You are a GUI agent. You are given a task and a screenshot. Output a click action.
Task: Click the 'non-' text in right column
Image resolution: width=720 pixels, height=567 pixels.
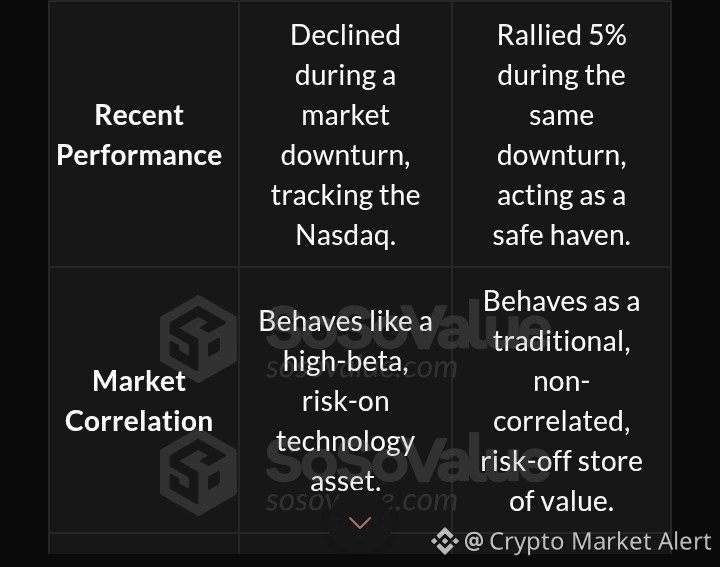tap(561, 381)
